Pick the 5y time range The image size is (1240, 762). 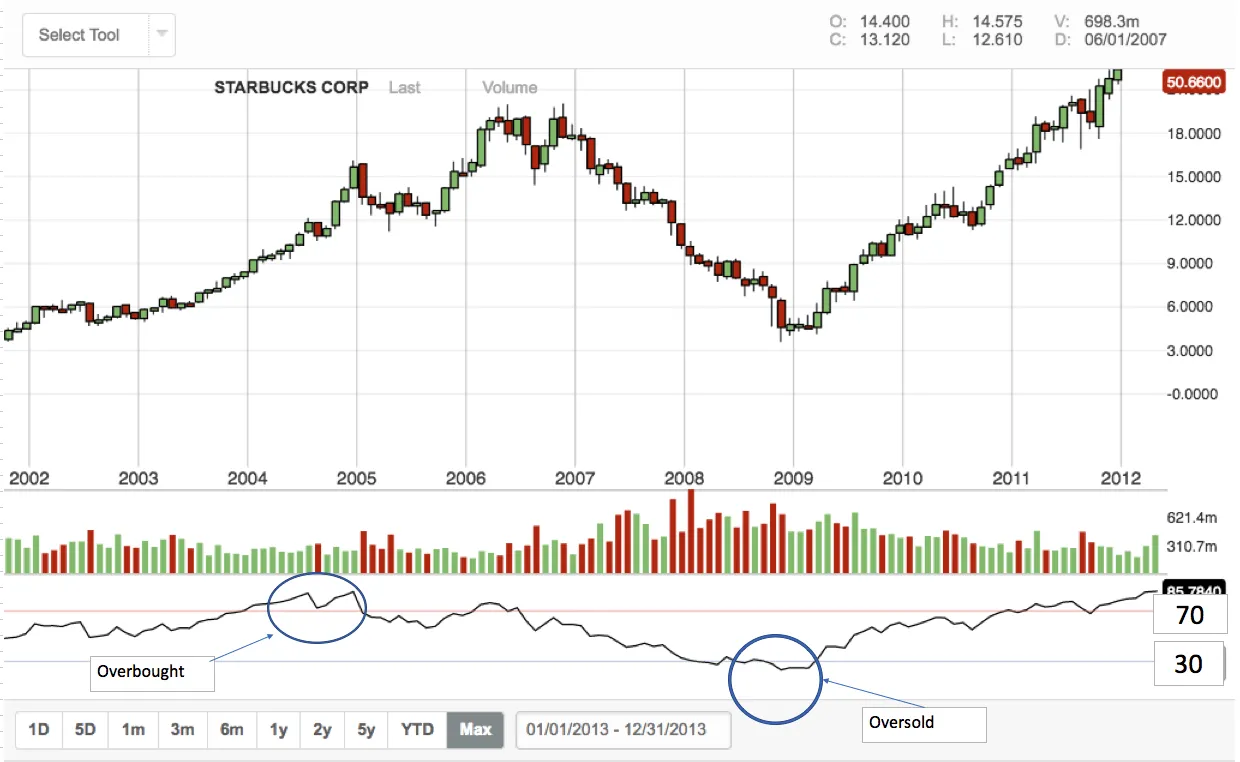(366, 729)
